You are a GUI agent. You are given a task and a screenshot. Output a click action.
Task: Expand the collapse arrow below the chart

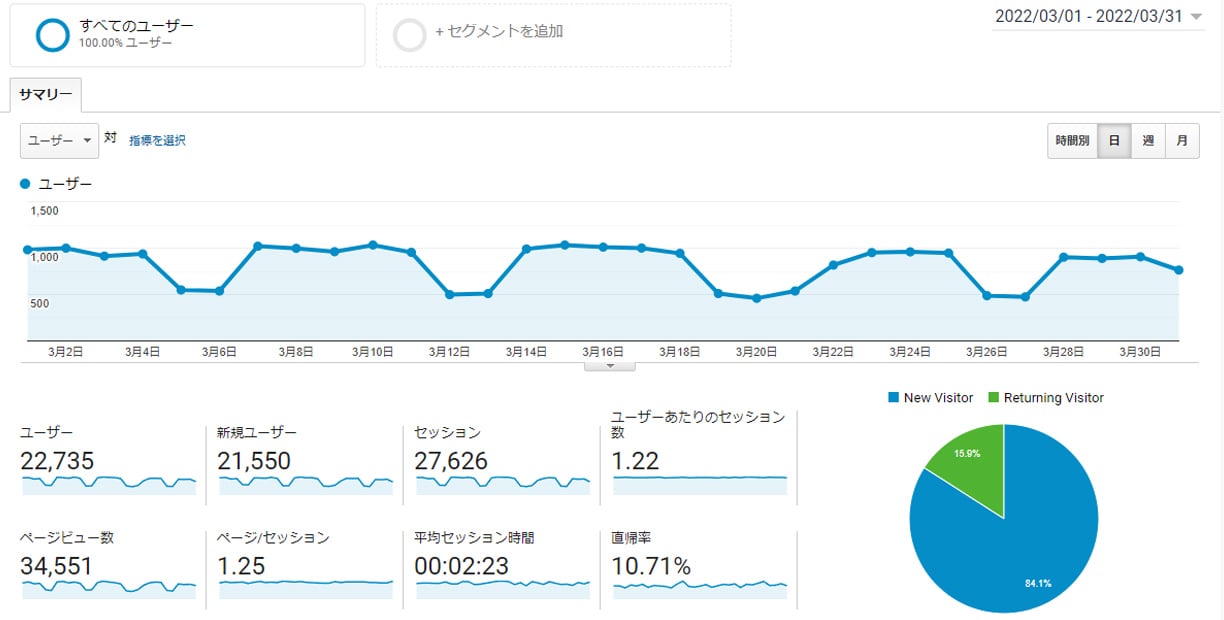[x=607, y=366]
